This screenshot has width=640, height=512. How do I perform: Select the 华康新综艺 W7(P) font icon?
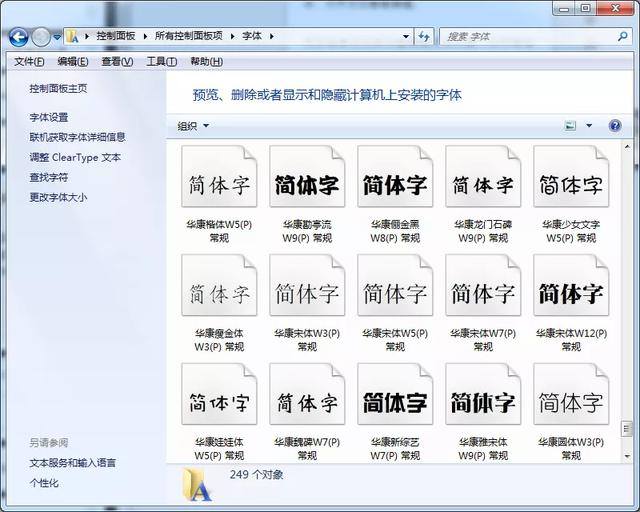(395, 394)
